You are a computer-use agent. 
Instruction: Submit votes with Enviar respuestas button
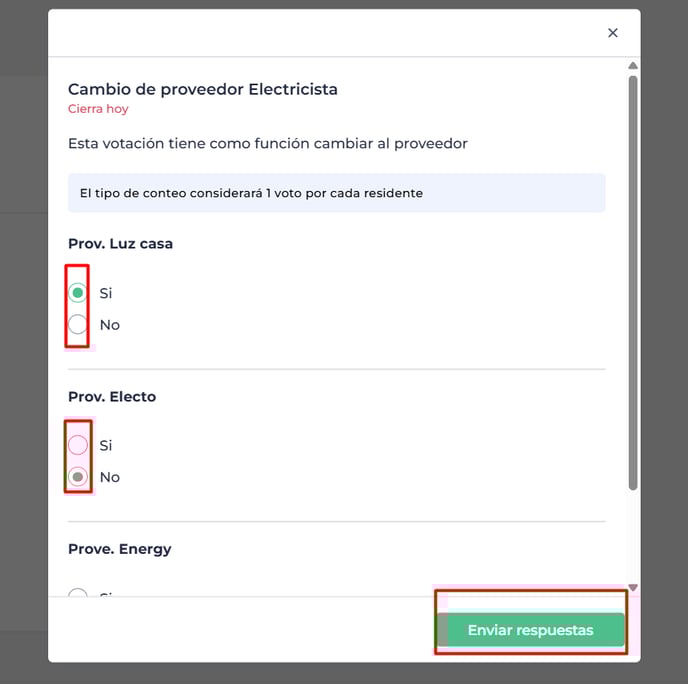tap(530, 630)
